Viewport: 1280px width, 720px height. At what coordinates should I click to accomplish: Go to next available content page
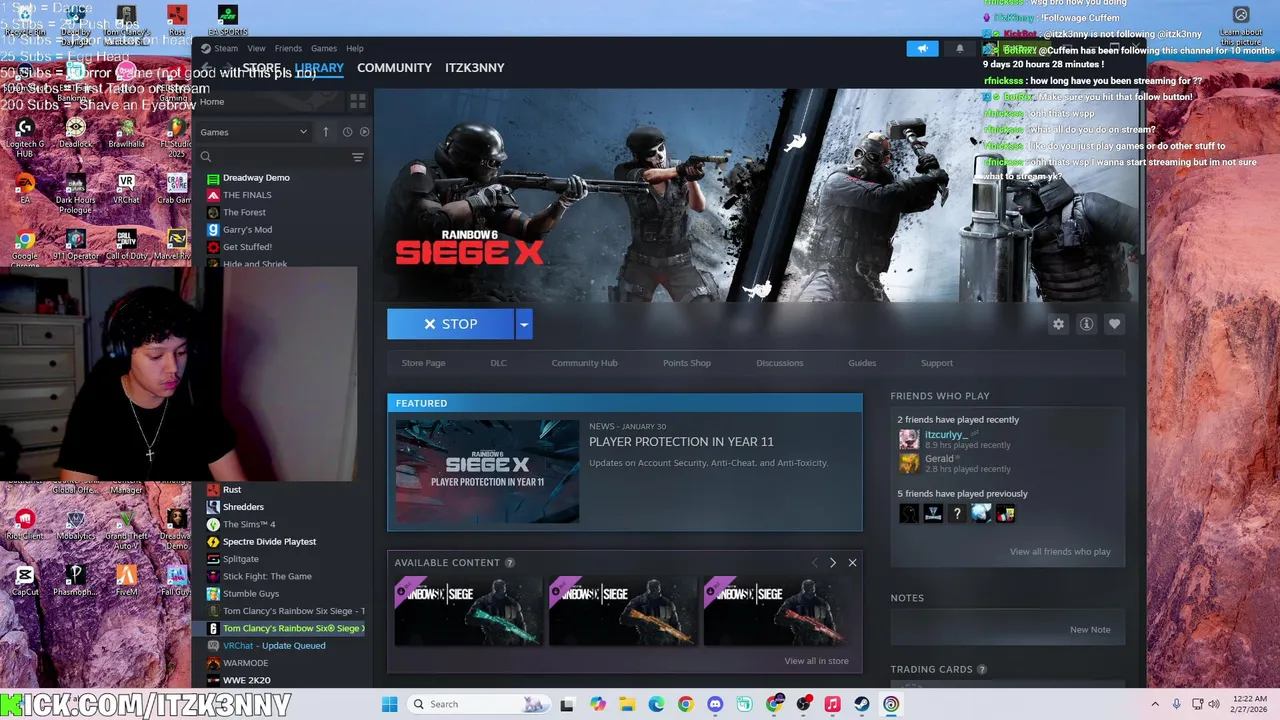832,563
